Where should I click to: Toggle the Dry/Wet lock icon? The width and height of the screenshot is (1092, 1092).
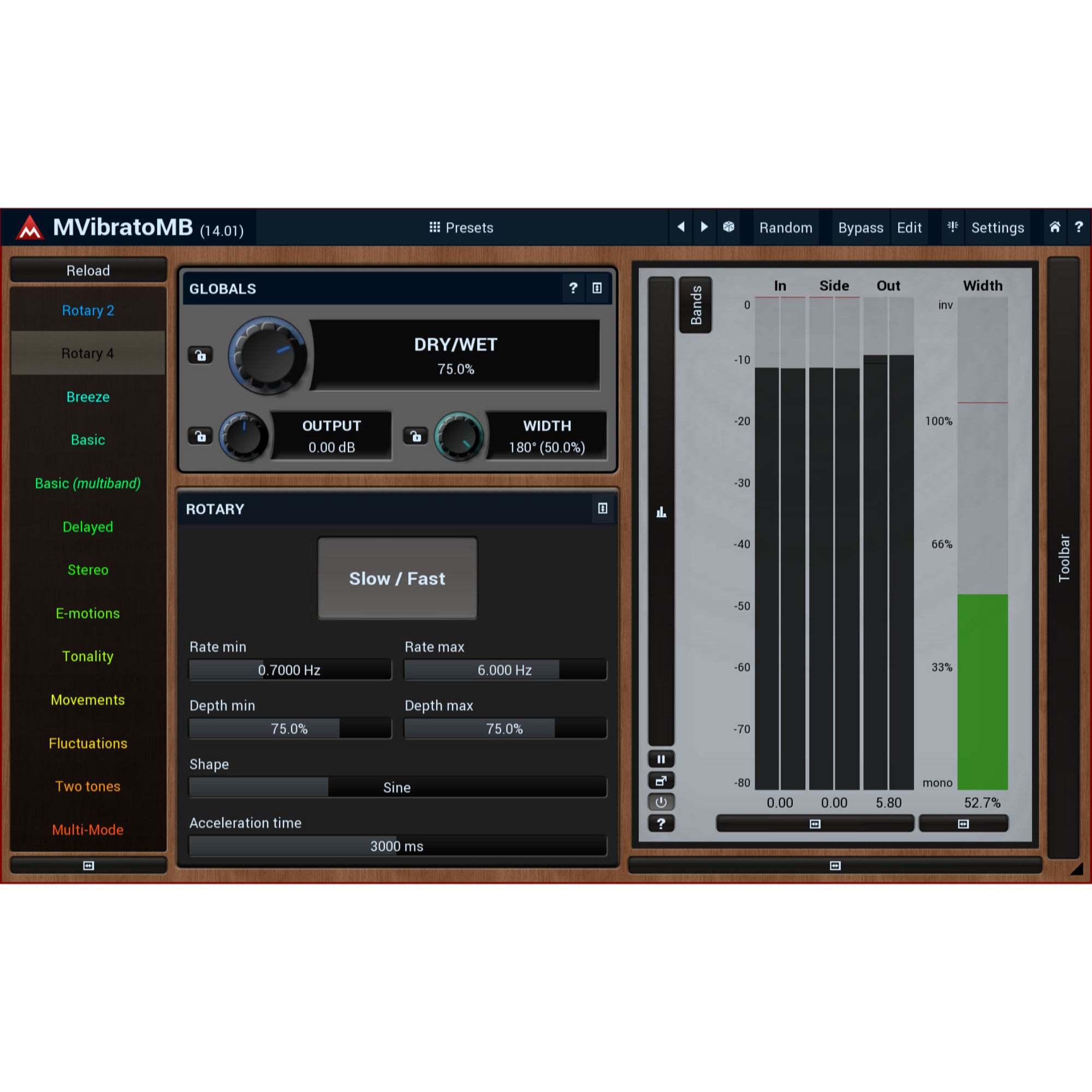click(x=200, y=355)
